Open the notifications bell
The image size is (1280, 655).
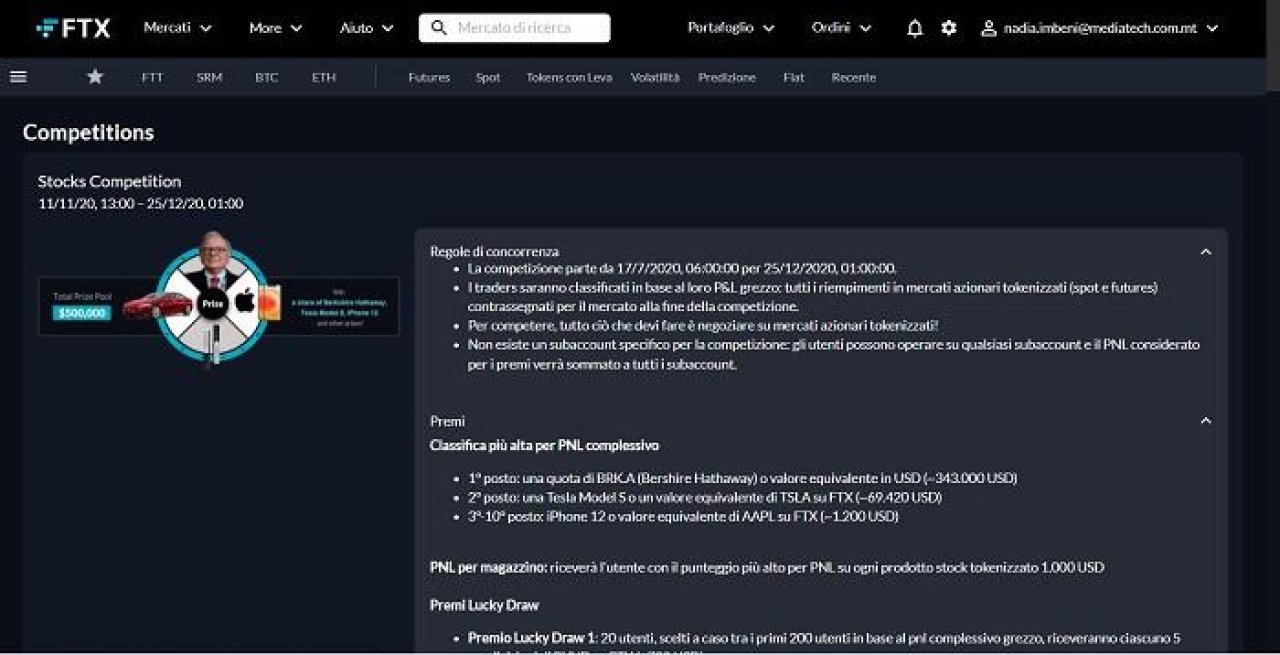tap(914, 28)
